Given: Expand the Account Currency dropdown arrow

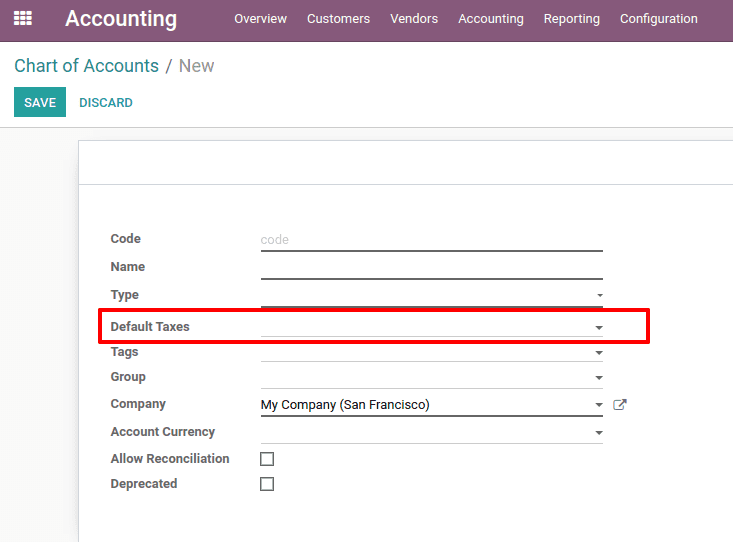Looking at the screenshot, I should [599, 433].
